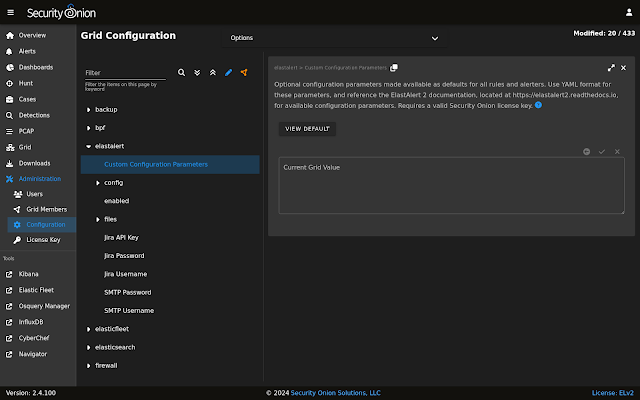Expand all settings with double-down chevron
This screenshot has height=400, width=640.
pyautogui.click(x=197, y=73)
